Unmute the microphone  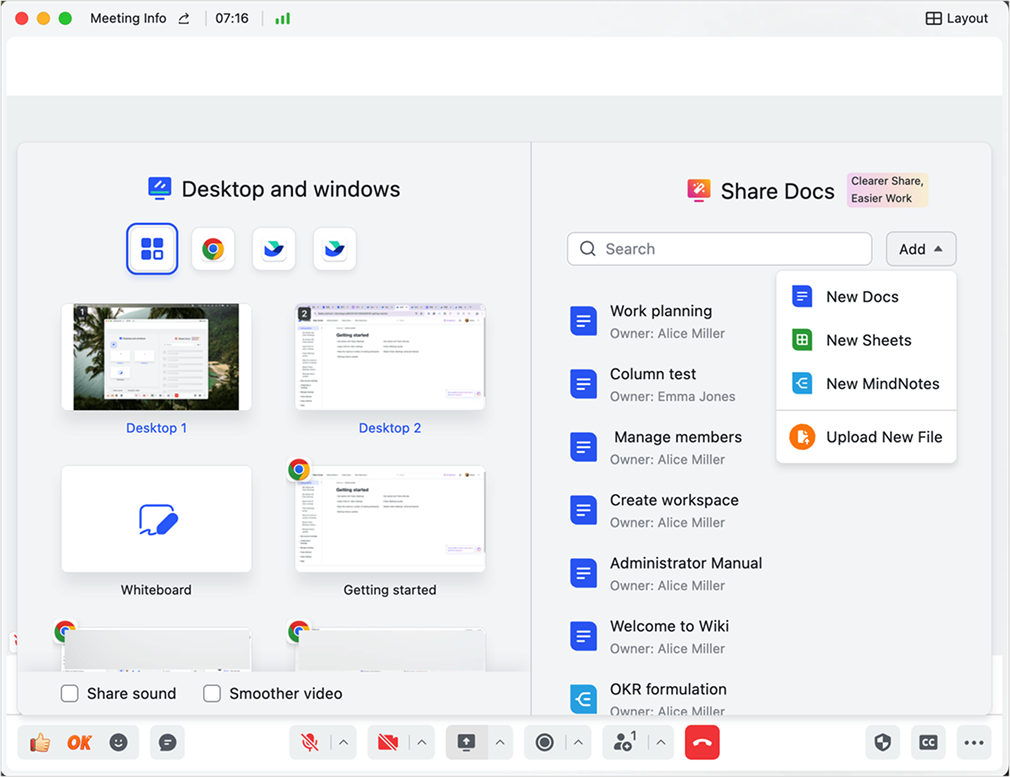310,742
